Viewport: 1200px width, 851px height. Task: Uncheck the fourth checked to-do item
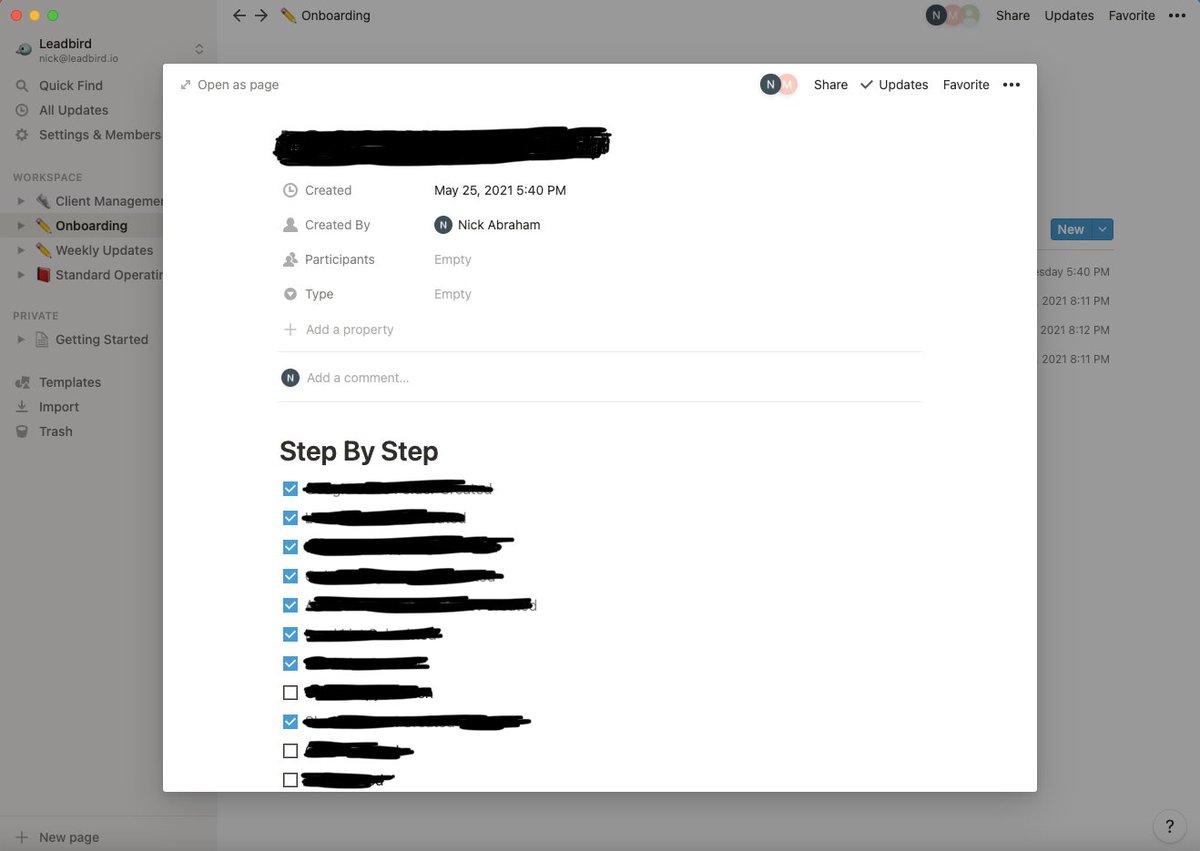point(290,576)
